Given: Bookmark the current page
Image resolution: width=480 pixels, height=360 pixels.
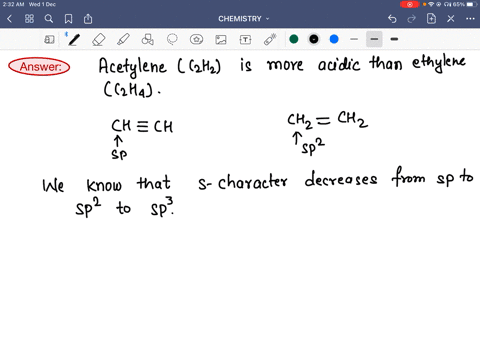Looking at the screenshot, I should (68, 19).
